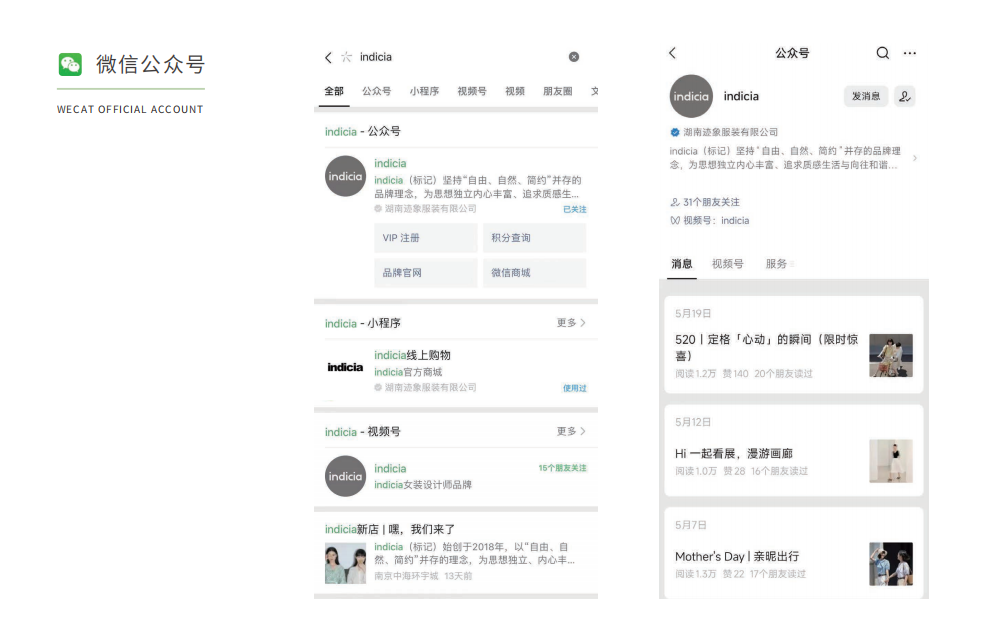The height and width of the screenshot is (636, 994).
Task: Switch to 朋友圈 search tab
Action: coord(558,91)
